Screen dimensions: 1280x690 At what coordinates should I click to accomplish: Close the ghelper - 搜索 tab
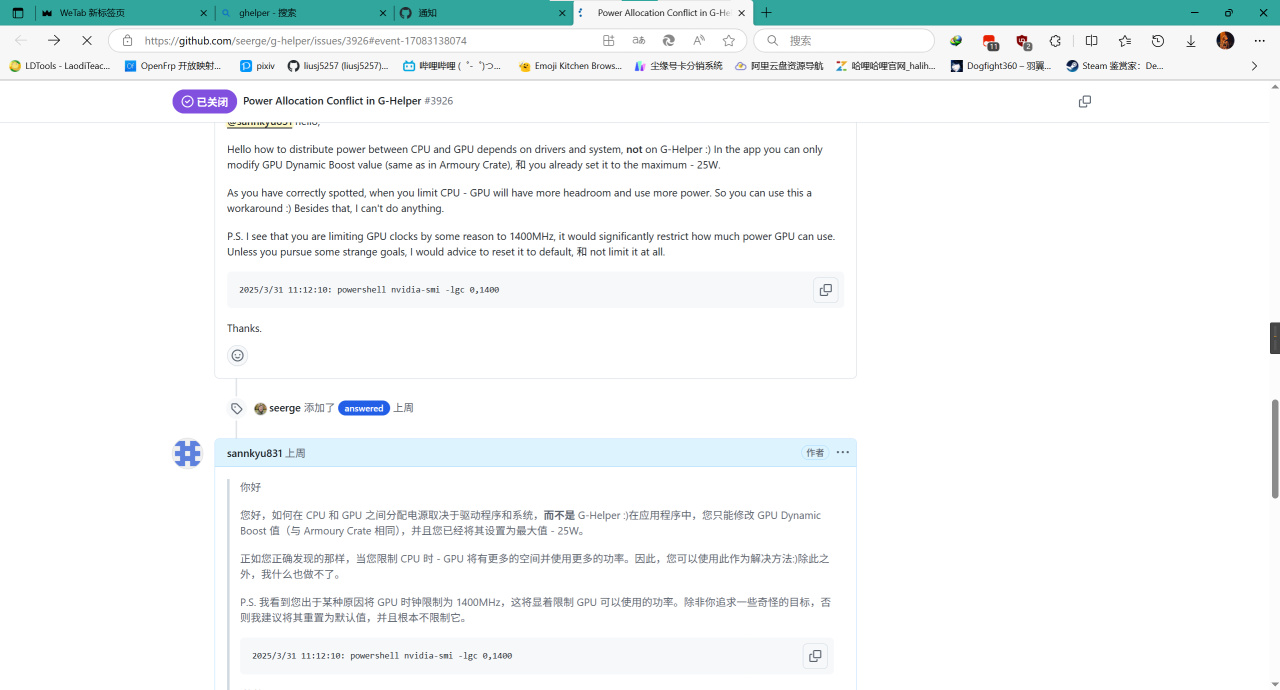[383, 13]
